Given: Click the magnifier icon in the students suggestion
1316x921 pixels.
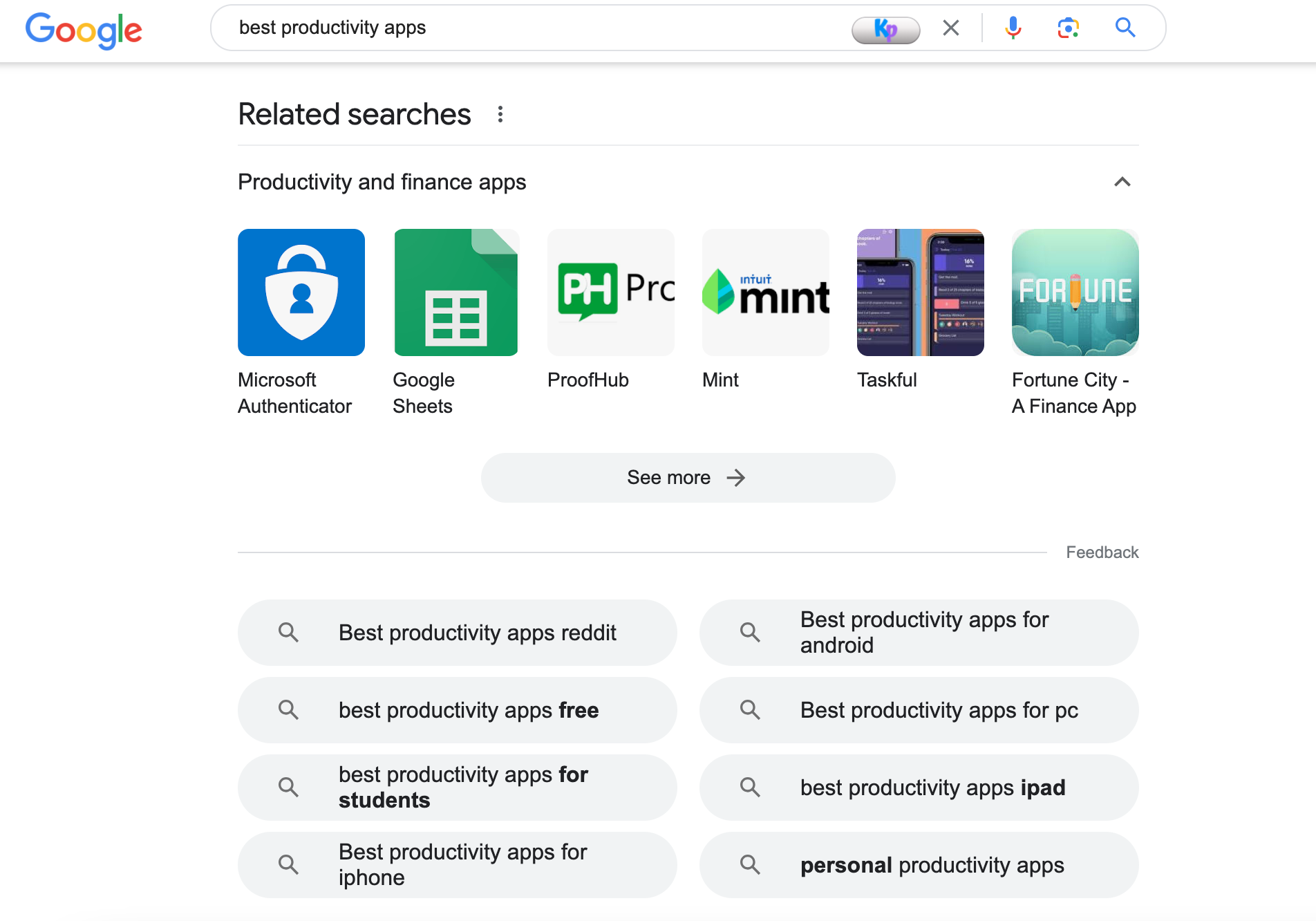Looking at the screenshot, I should (x=288, y=787).
